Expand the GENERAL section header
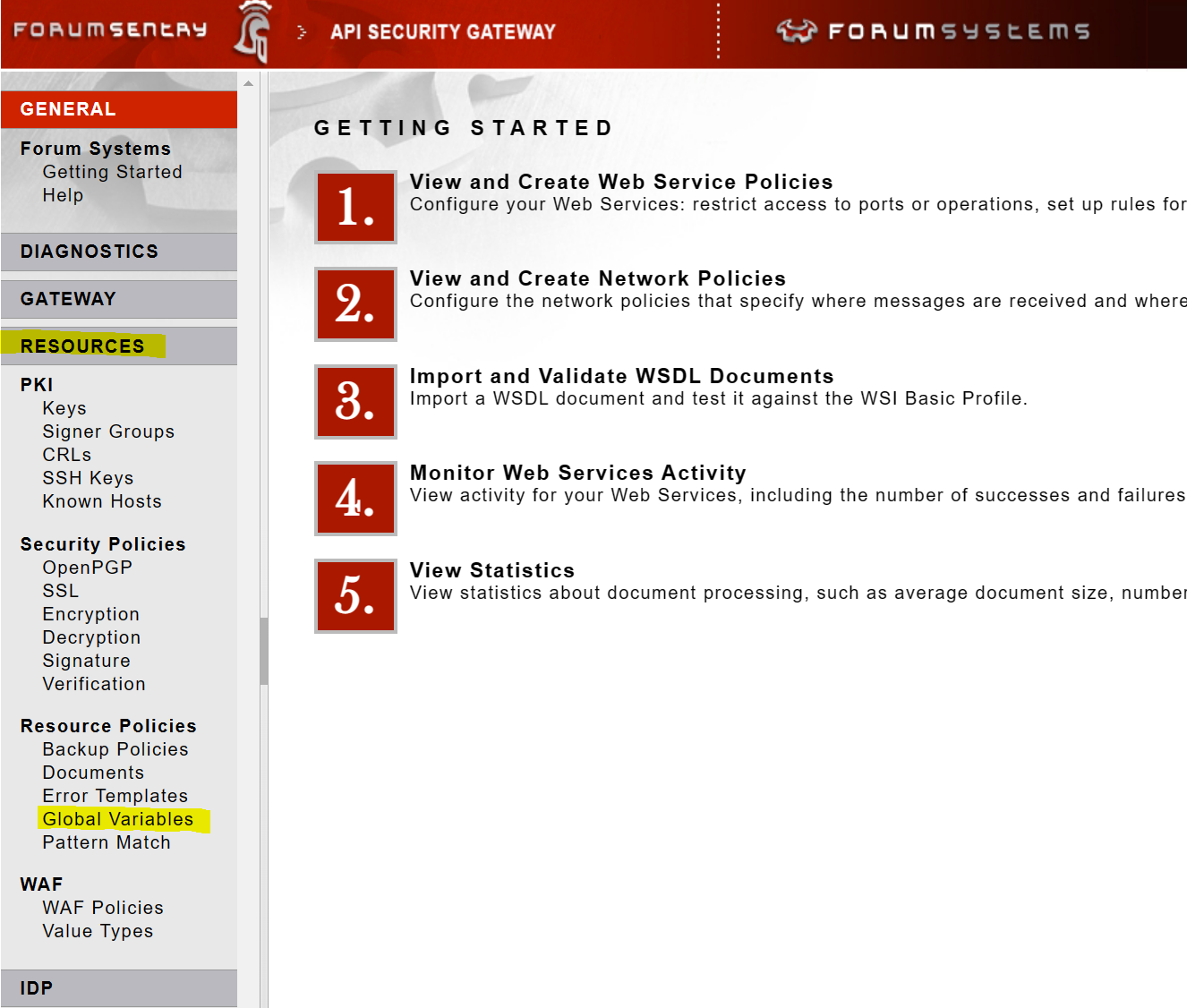This screenshot has width=1187, height=1008. point(119,109)
